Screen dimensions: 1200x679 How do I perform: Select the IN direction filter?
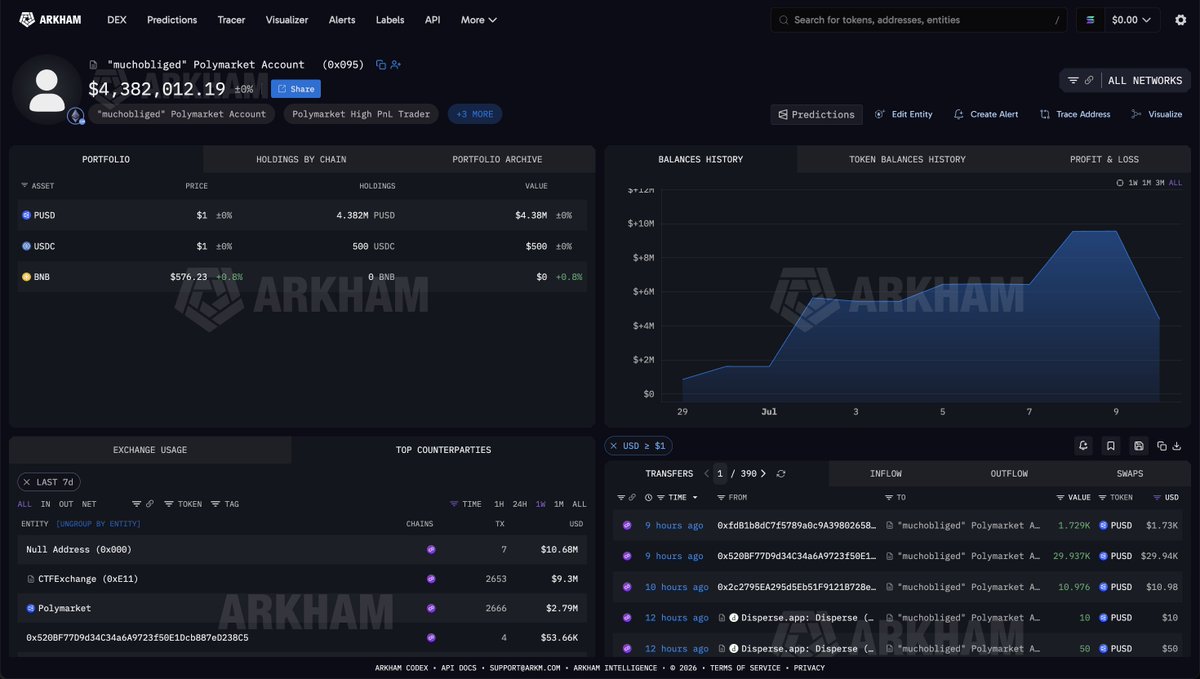click(45, 504)
